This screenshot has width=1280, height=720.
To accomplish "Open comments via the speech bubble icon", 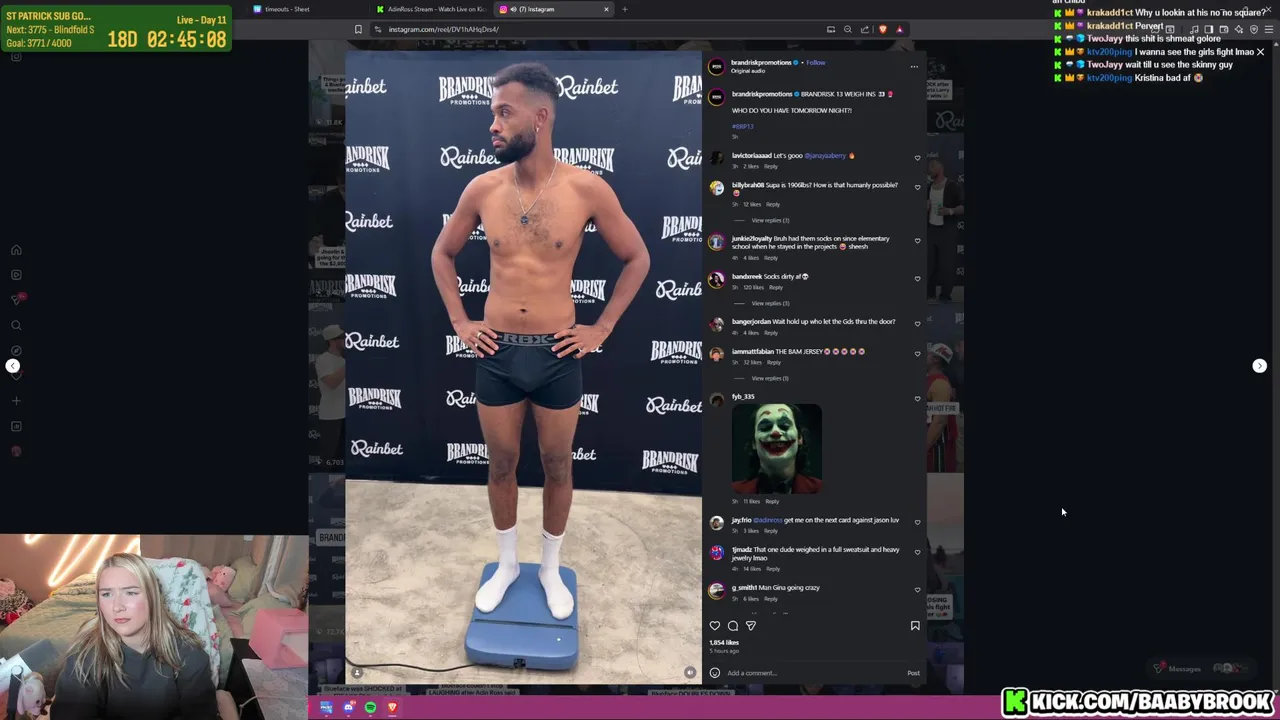I will 733,626.
